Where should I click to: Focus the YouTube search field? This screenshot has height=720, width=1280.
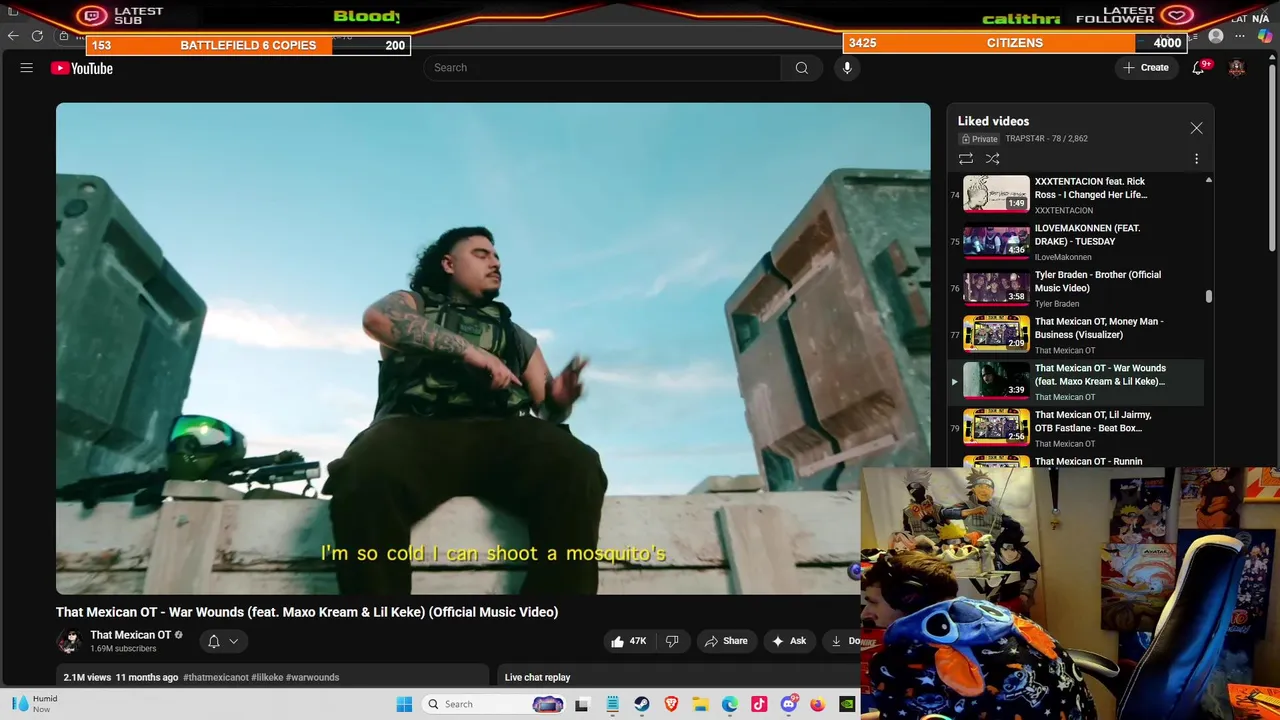[x=602, y=68]
